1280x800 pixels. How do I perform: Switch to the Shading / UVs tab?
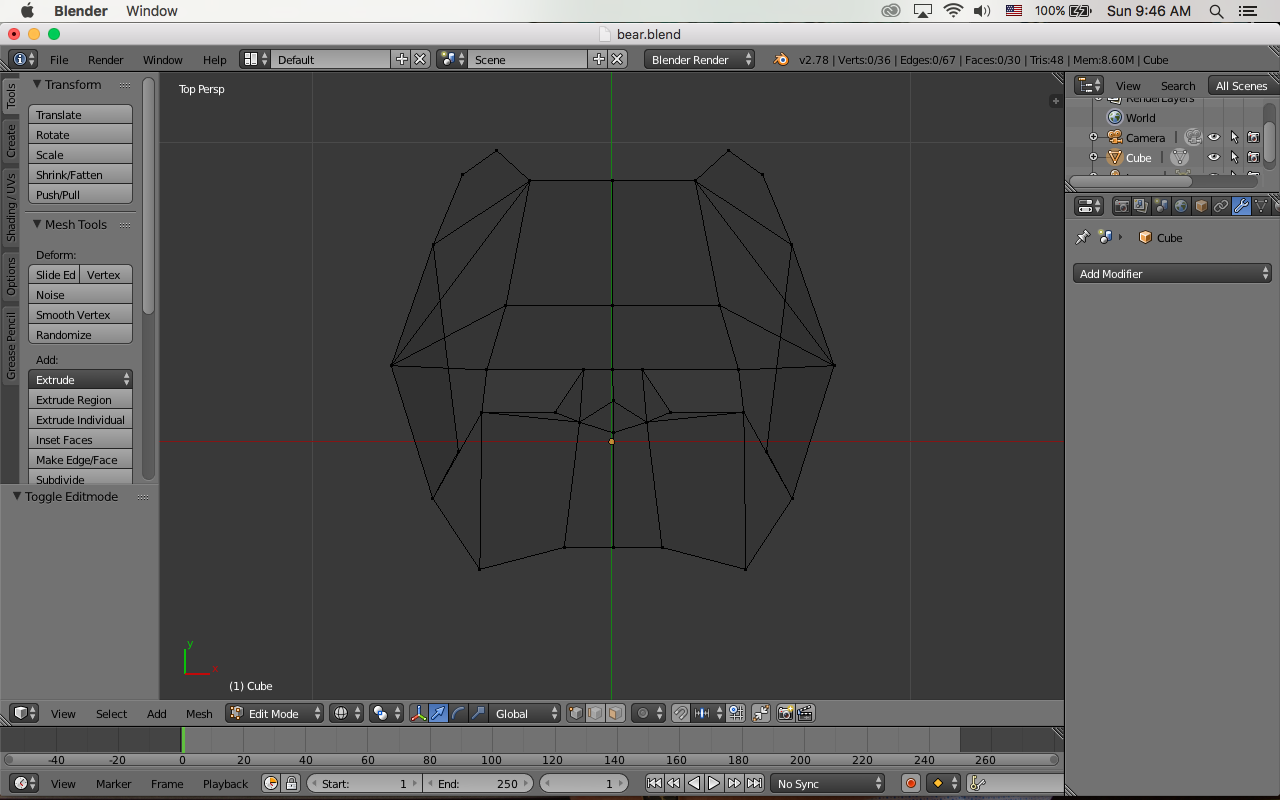pos(11,206)
